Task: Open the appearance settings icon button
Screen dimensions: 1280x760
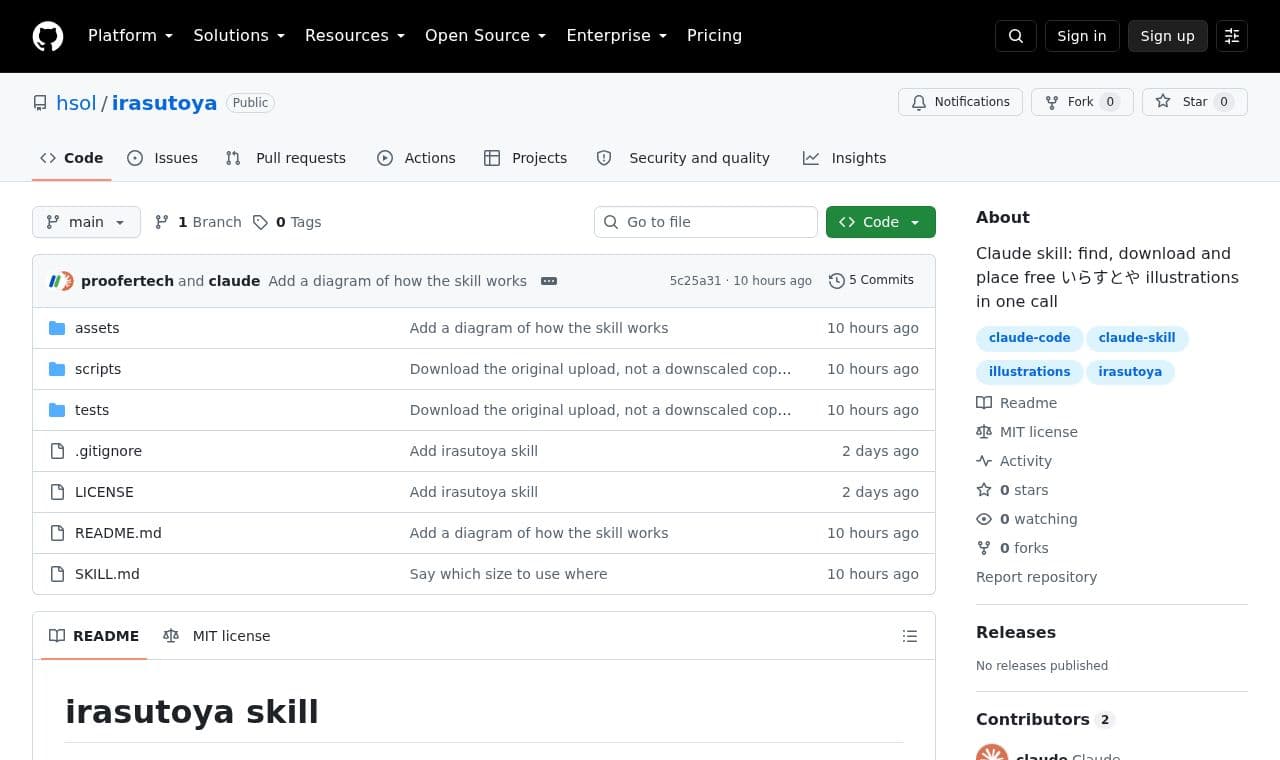Action: coord(1232,36)
